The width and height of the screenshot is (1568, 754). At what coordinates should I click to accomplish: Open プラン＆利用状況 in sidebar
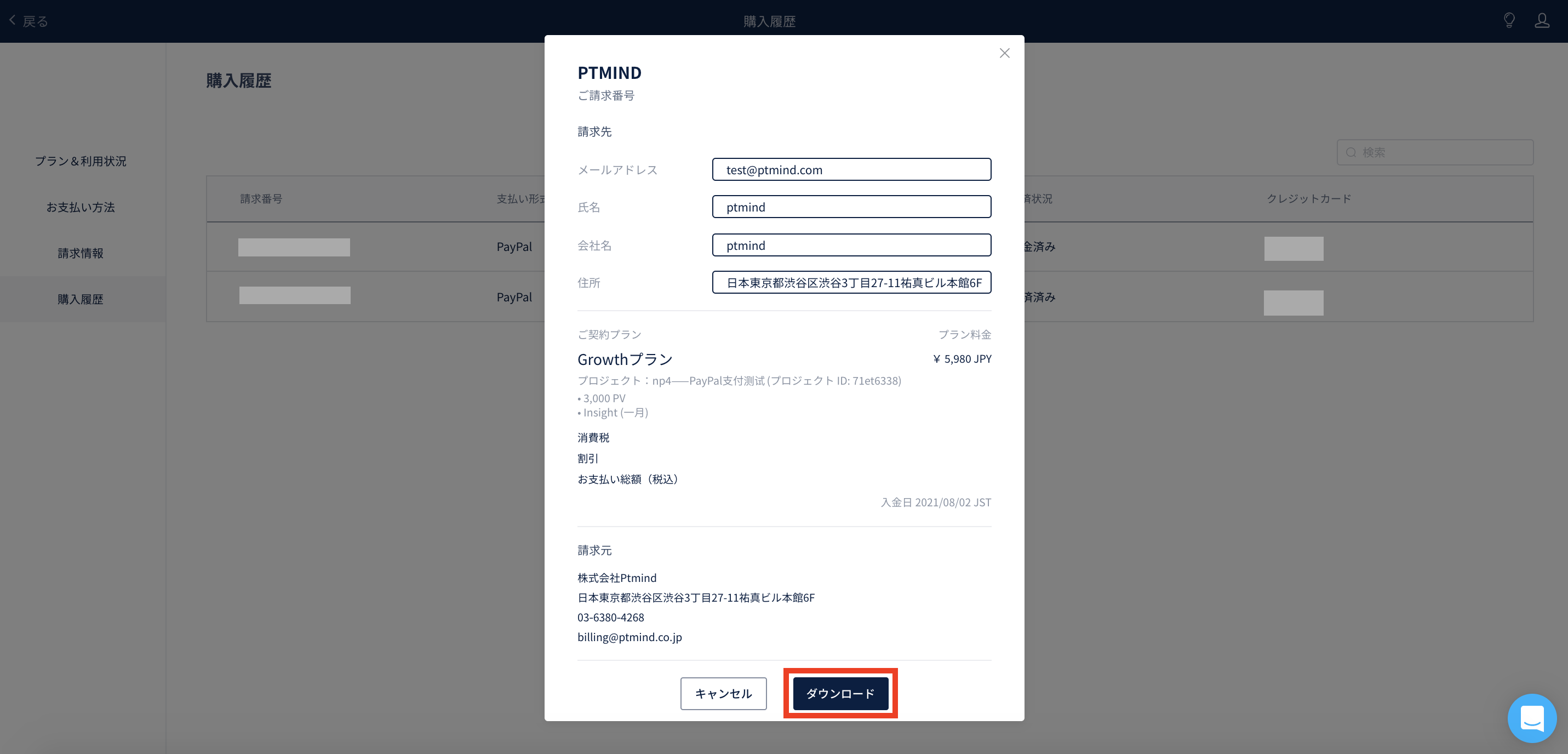coord(81,161)
